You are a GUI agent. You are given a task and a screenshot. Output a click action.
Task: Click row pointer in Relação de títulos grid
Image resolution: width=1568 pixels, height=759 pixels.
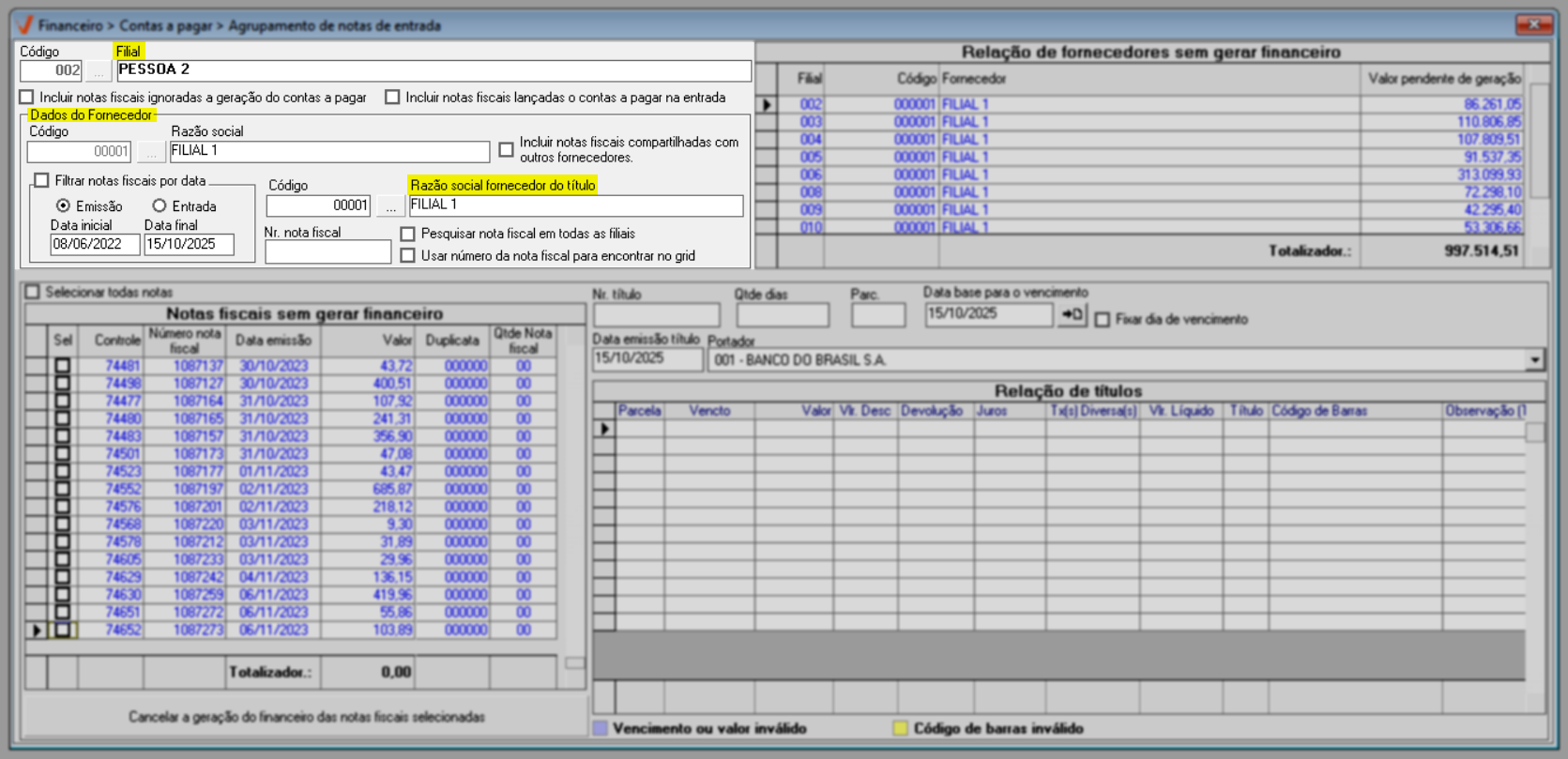point(604,429)
